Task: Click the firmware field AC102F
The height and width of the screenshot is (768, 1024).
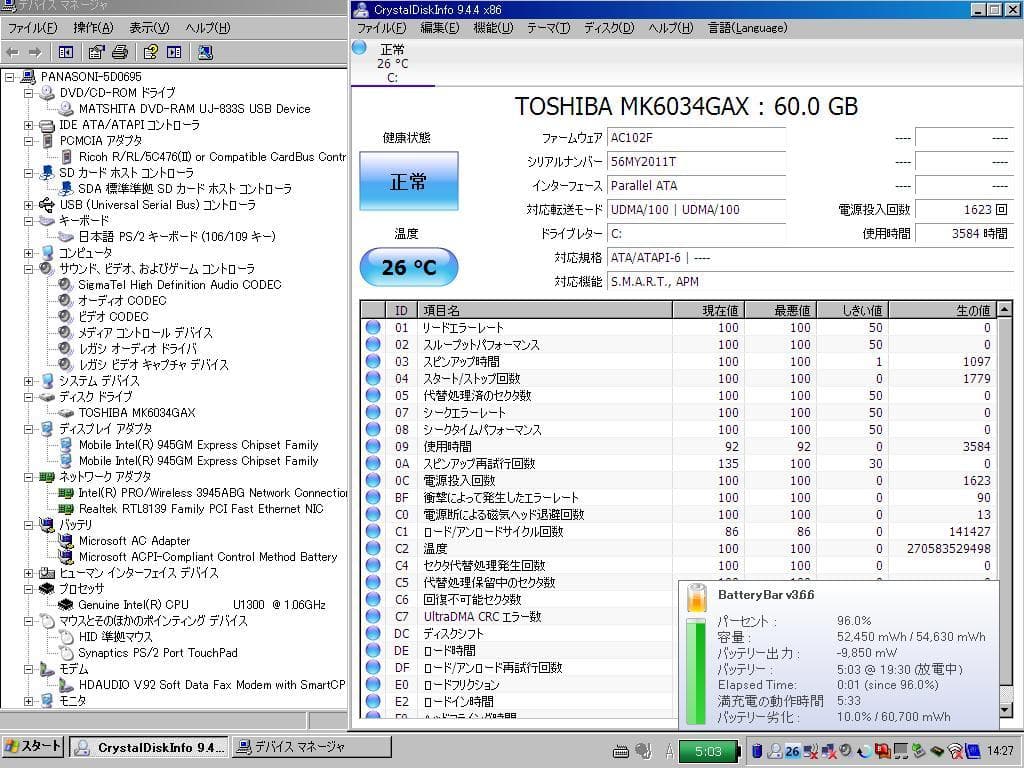Action: point(696,138)
